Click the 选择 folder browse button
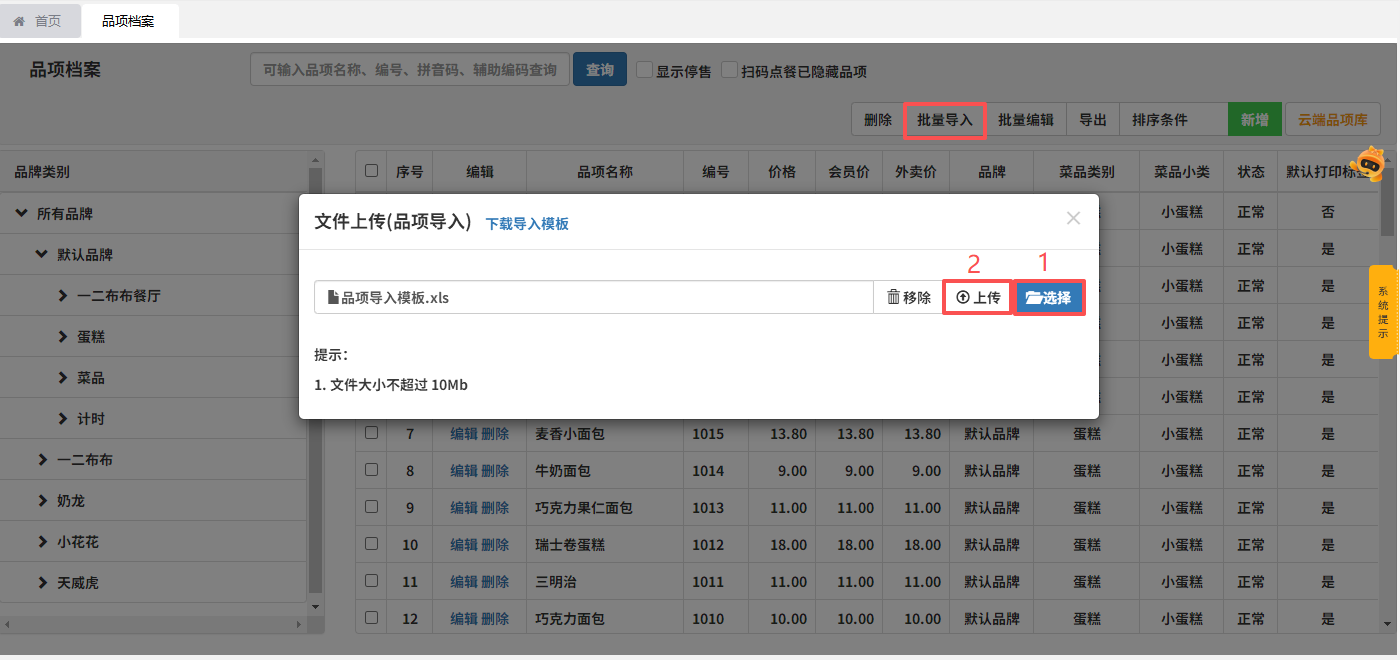This screenshot has height=660, width=1400. tap(1049, 297)
